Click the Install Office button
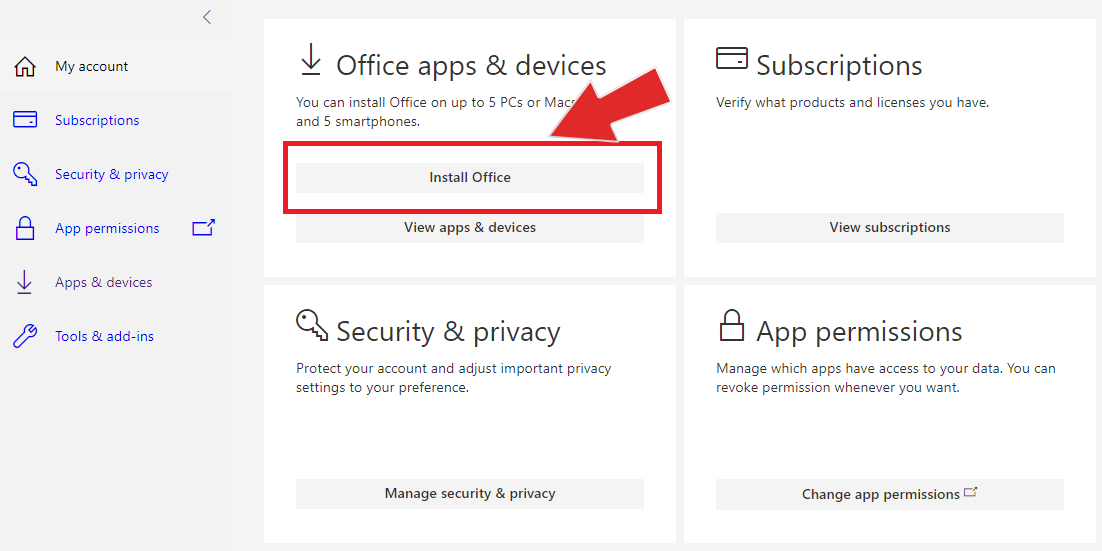 [x=469, y=178]
